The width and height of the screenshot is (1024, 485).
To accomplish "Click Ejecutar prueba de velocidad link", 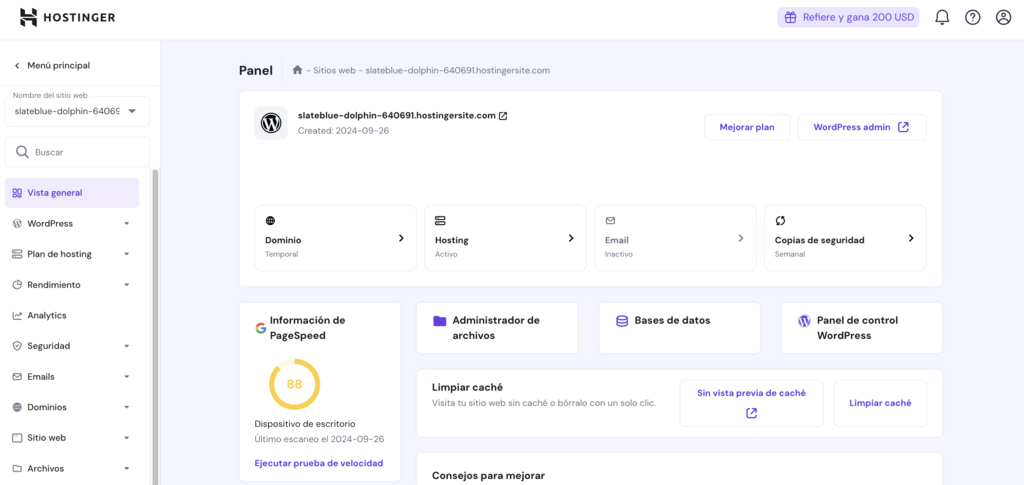I will (319, 463).
